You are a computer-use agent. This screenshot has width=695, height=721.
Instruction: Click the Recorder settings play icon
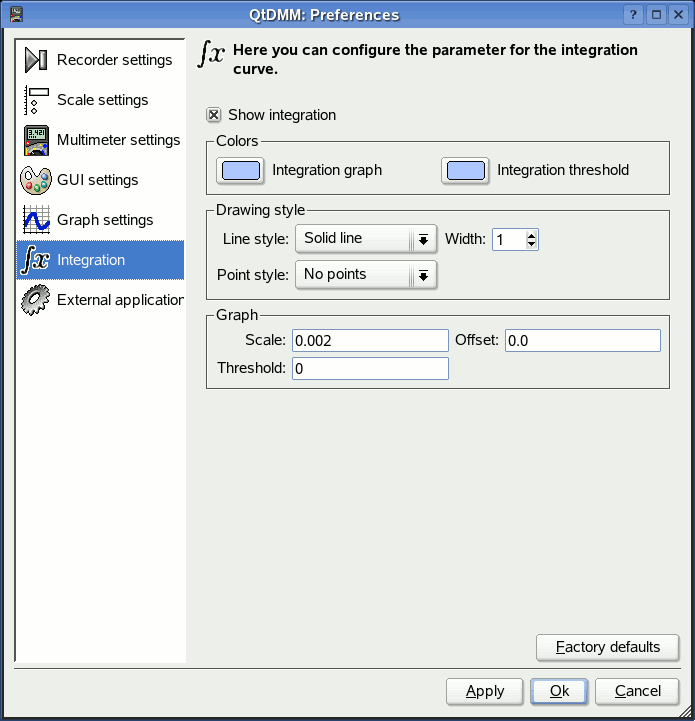(36, 60)
